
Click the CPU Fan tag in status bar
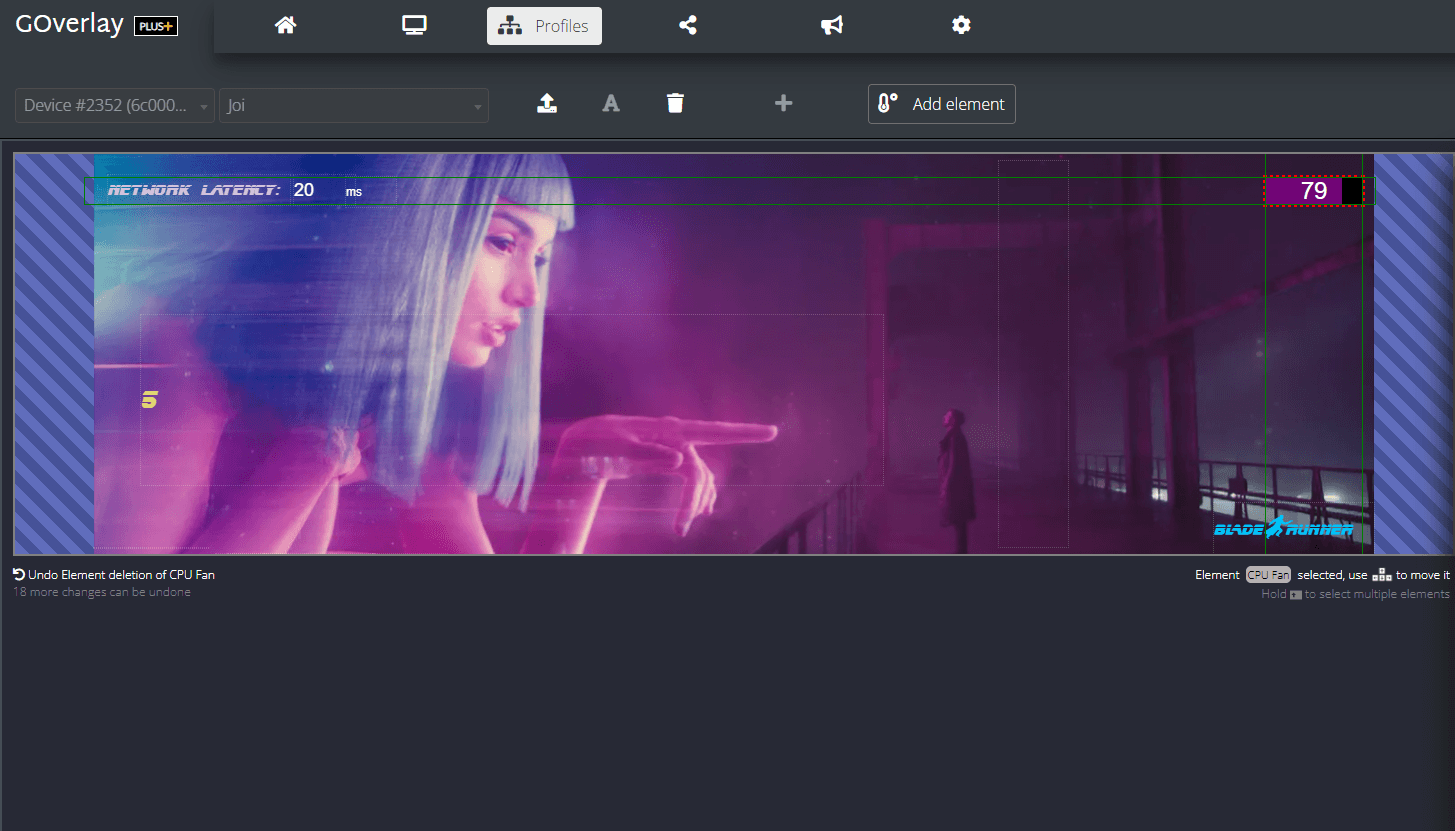click(x=1268, y=575)
